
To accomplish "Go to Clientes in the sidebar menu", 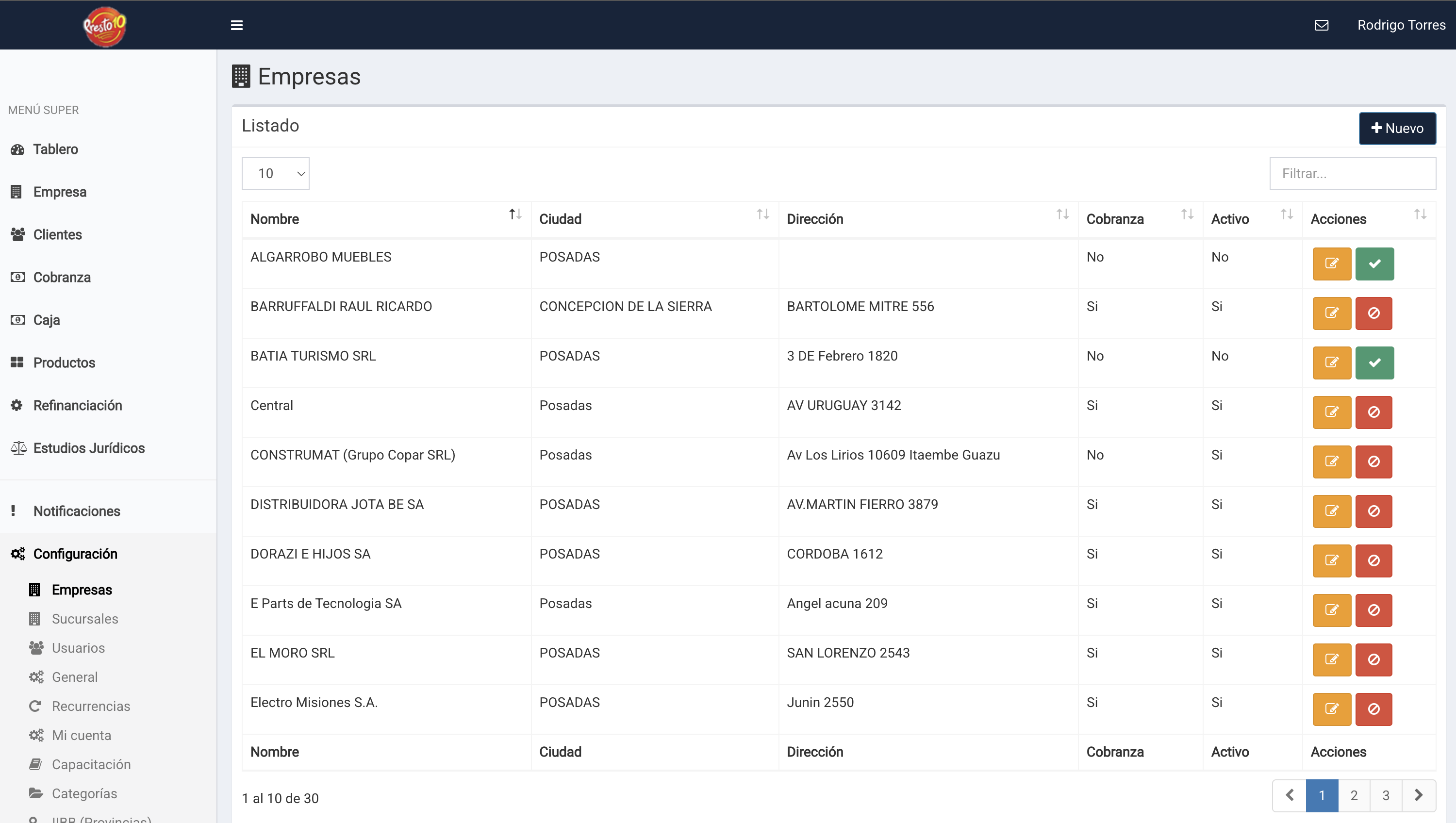I will (x=57, y=234).
